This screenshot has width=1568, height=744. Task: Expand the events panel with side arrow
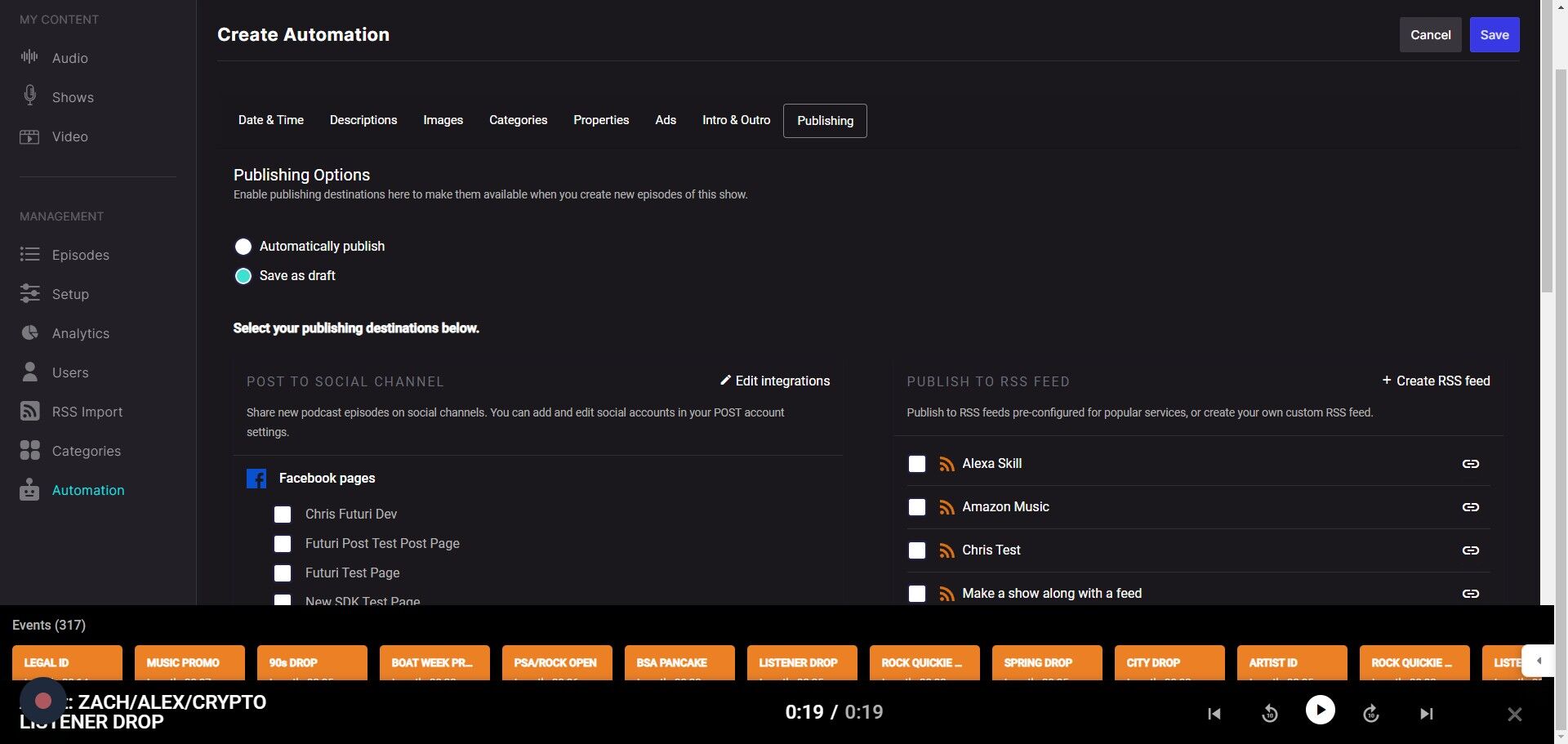(1539, 661)
